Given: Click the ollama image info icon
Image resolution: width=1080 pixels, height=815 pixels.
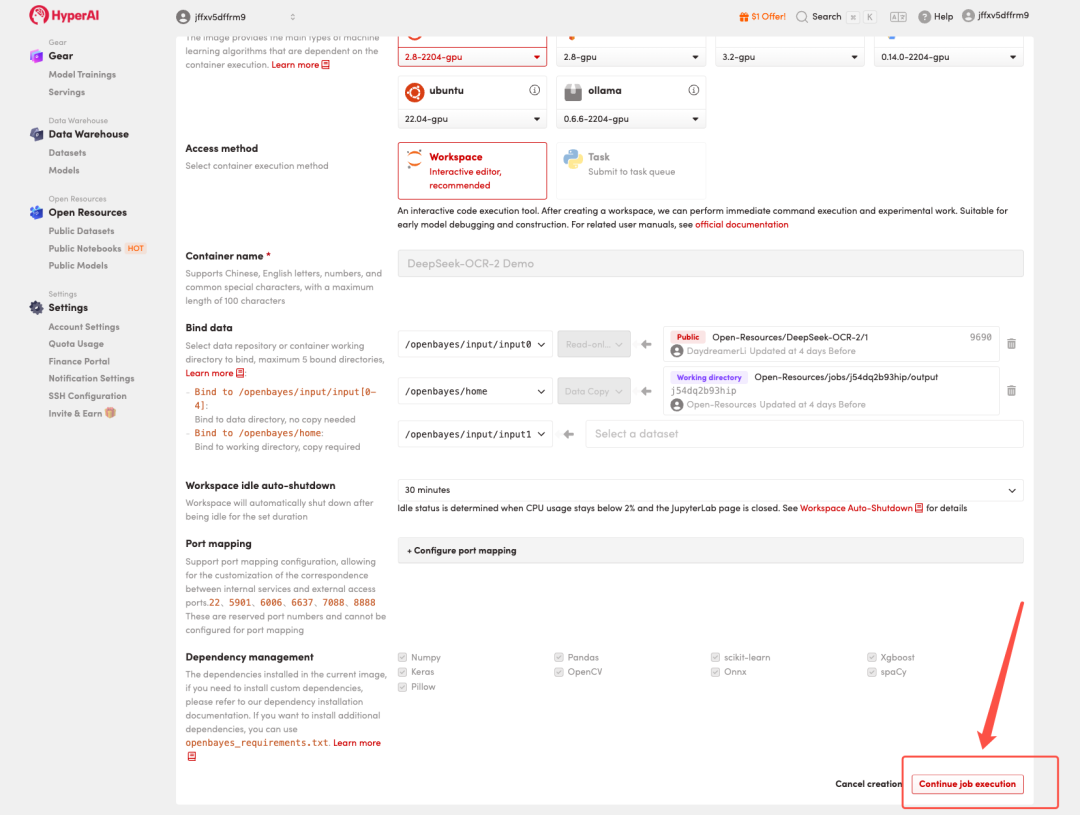Looking at the screenshot, I should pyautogui.click(x=693, y=90).
